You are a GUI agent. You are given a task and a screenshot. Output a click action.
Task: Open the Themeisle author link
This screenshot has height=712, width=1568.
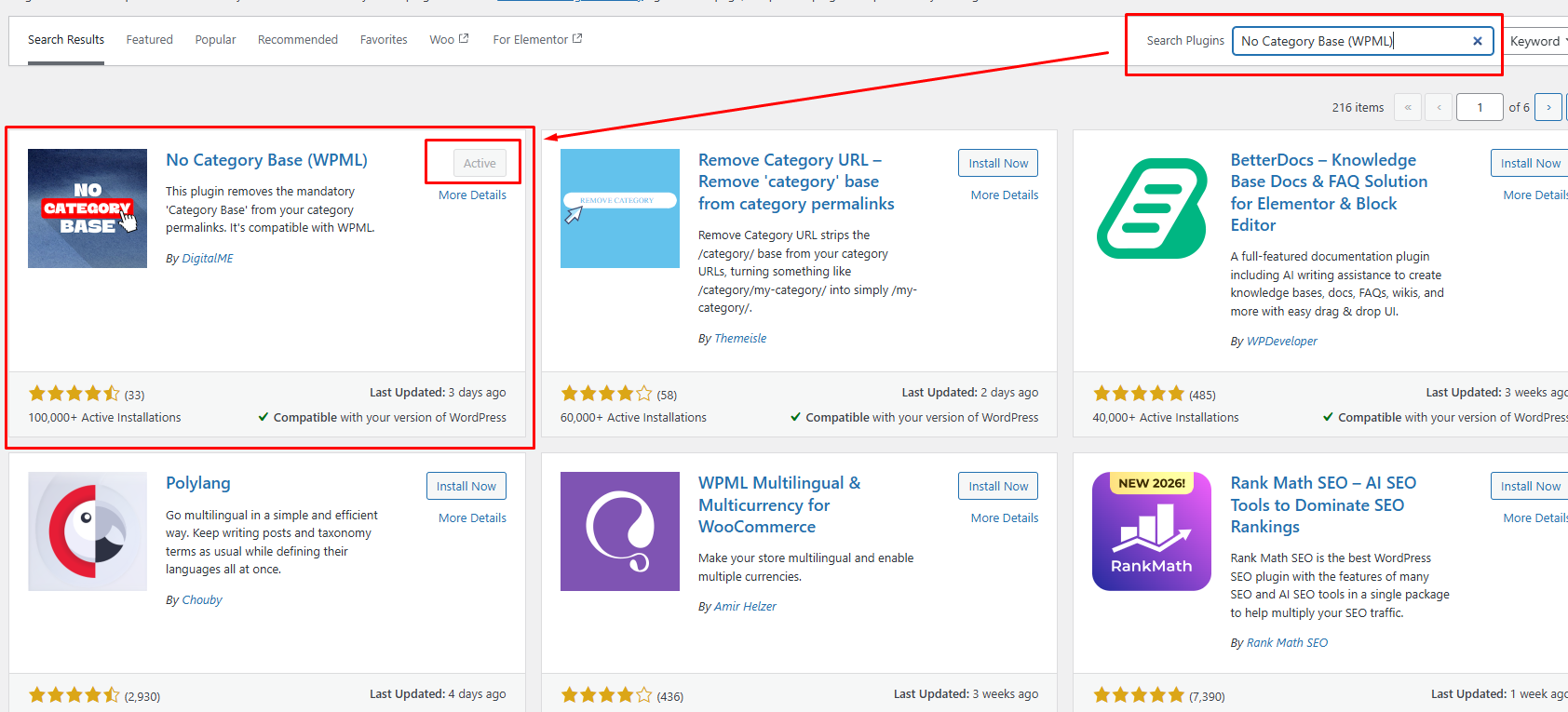(x=740, y=339)
